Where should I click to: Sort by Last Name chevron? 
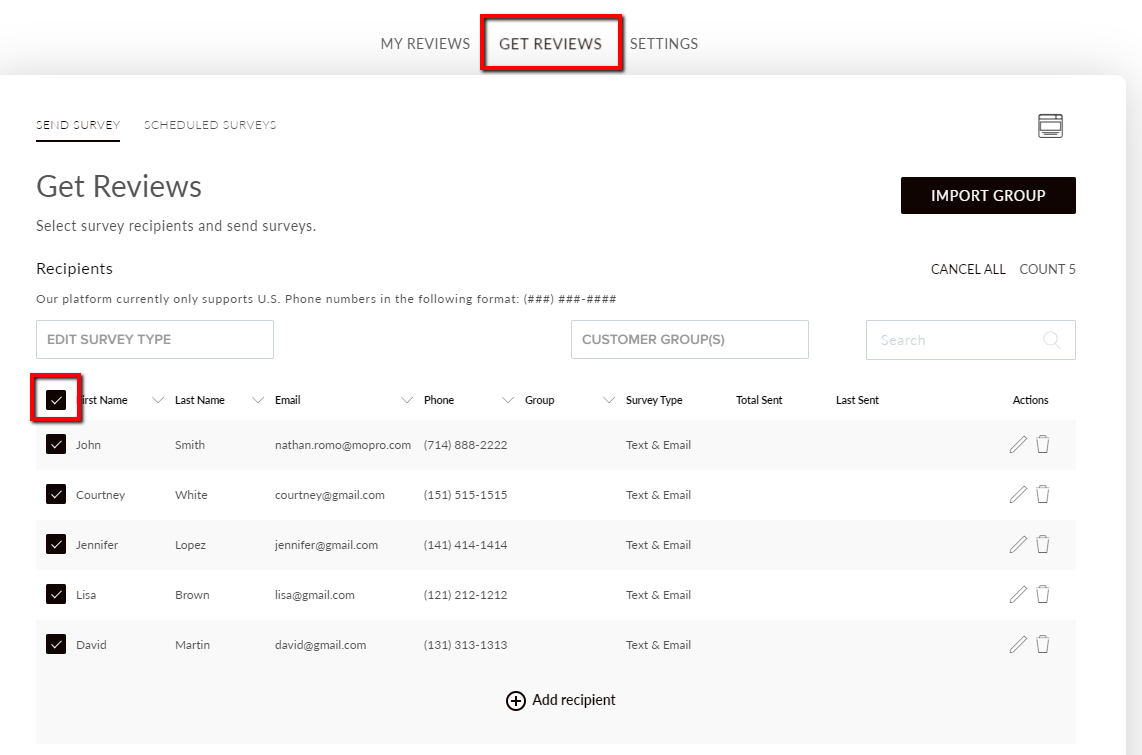click(x=257, y=400)
